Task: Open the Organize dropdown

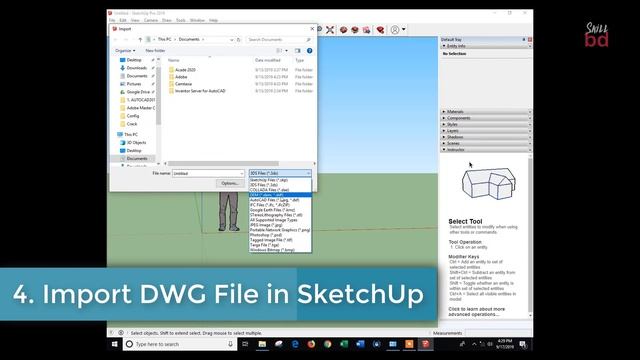Action: point(125,51)
